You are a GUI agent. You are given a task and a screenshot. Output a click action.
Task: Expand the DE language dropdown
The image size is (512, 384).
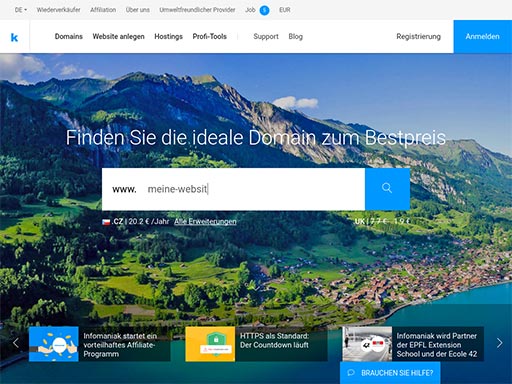tap(21, 10)
